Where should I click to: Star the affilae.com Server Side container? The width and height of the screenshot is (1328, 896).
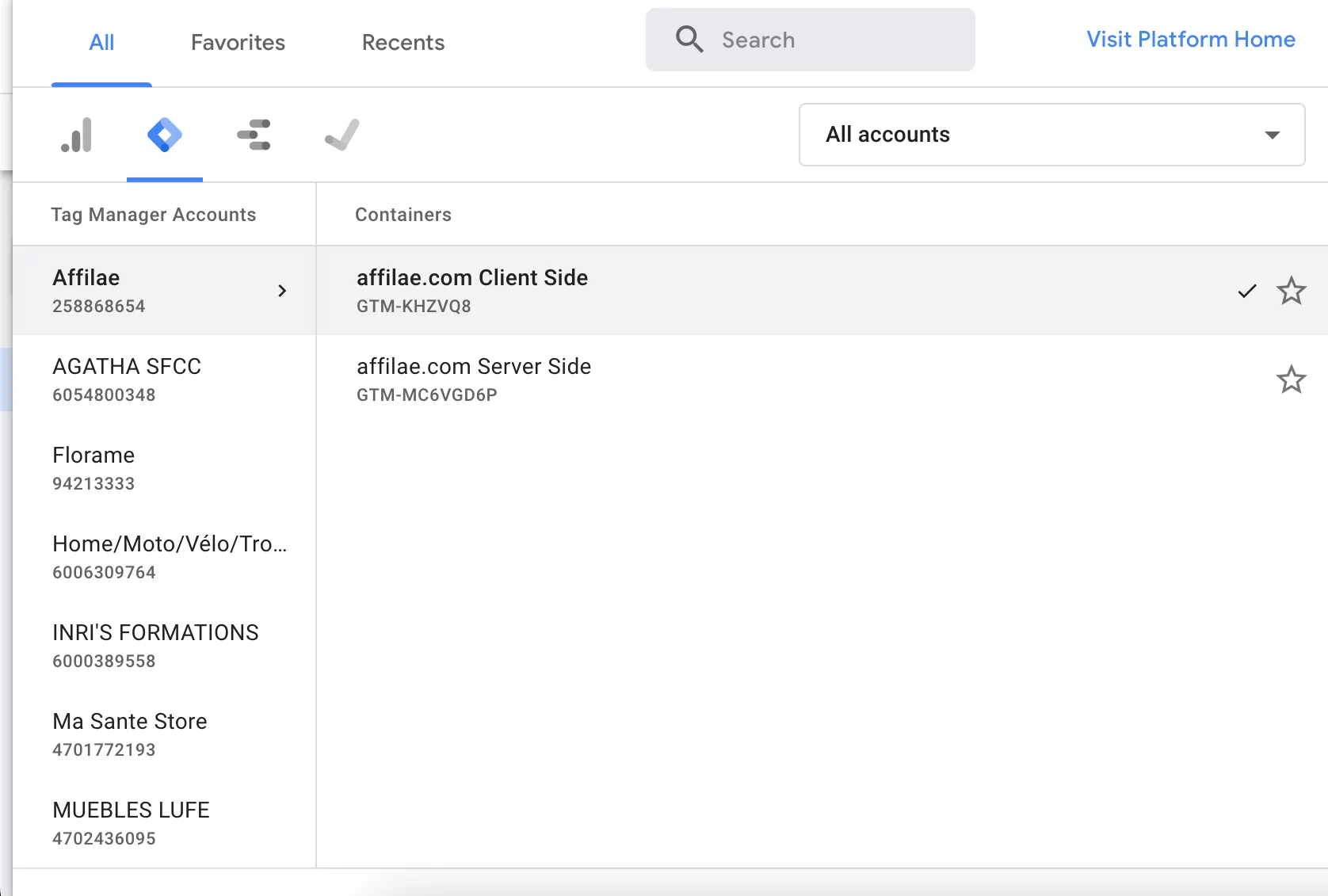click(1291, 379)
